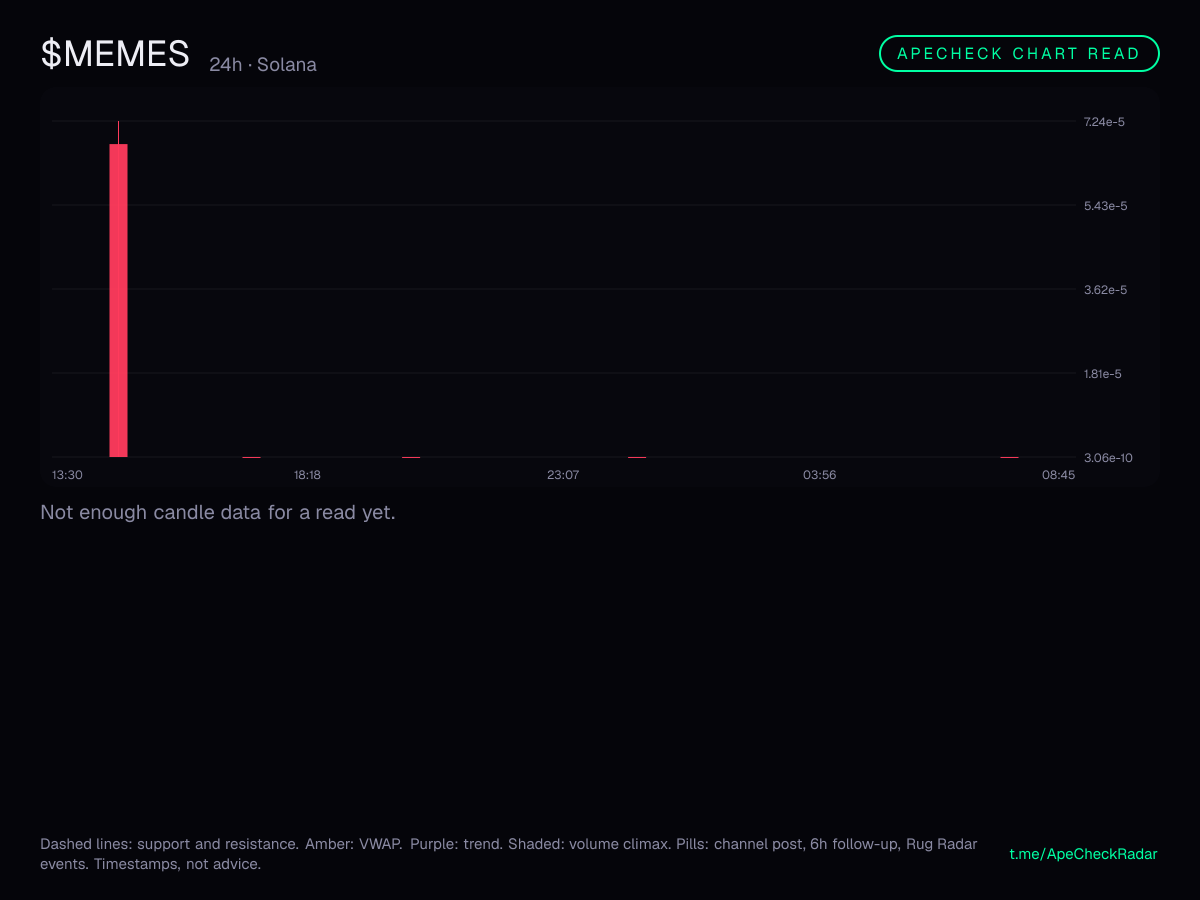This screenshot has height=900, width=1200.
Task: Click the red candle's upper wick
Action: coord(118,132)
